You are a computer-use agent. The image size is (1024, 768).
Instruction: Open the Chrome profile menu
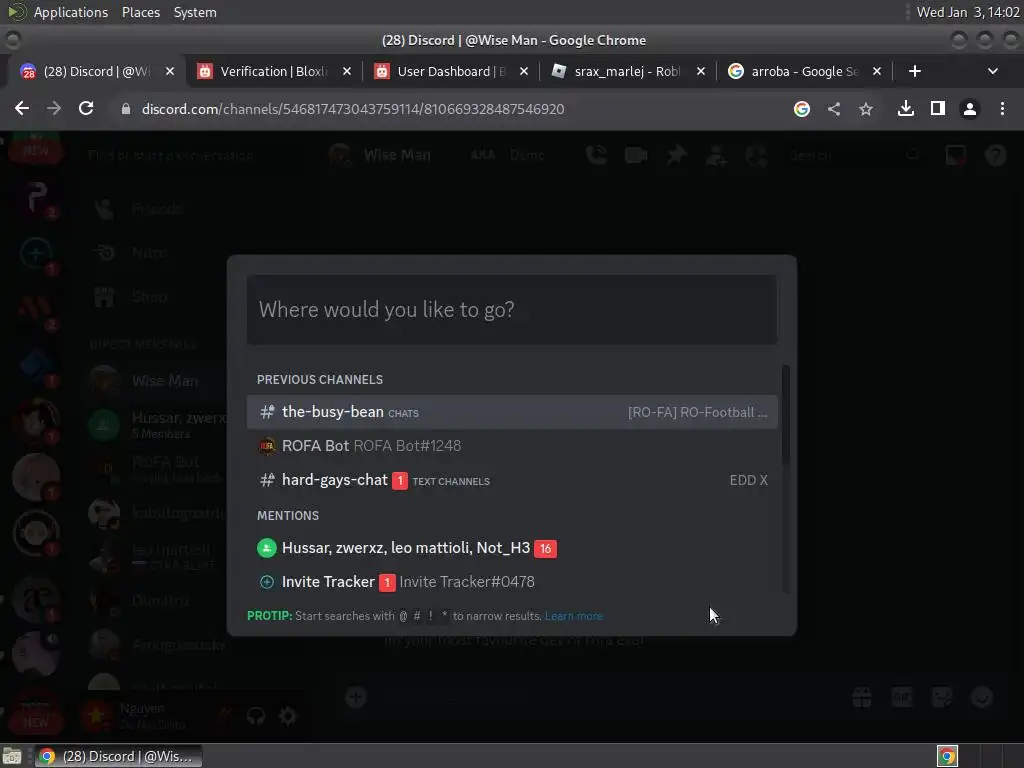(970, 109)
